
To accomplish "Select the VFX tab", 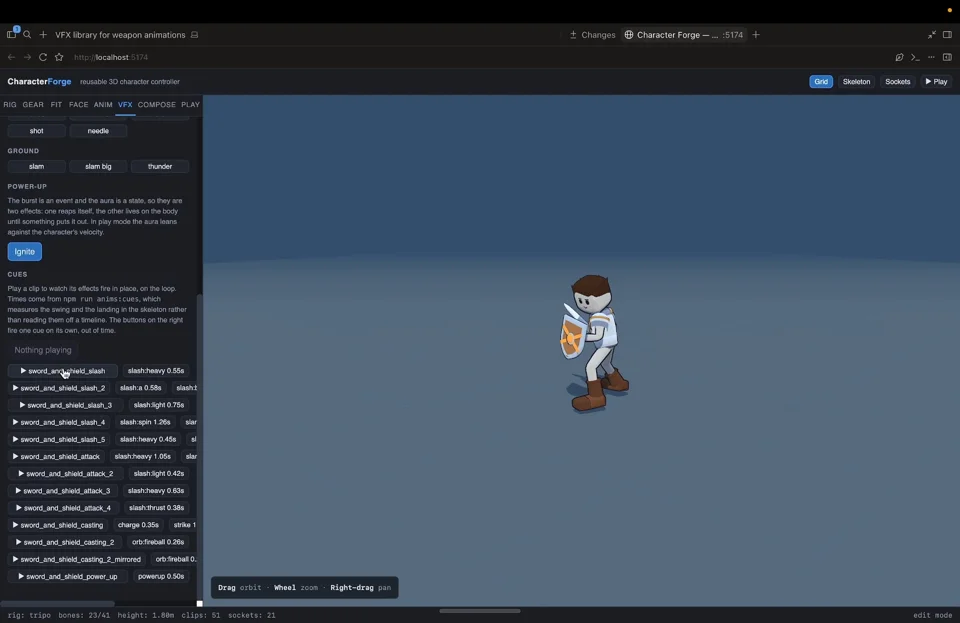I will pos(125,105).
